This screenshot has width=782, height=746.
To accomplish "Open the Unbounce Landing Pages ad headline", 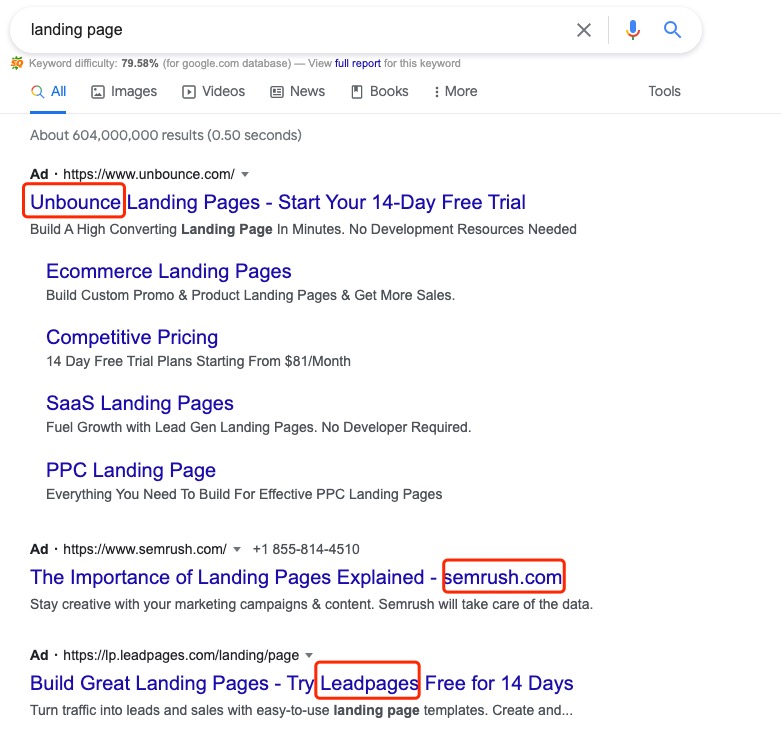I will click(278, 202).
